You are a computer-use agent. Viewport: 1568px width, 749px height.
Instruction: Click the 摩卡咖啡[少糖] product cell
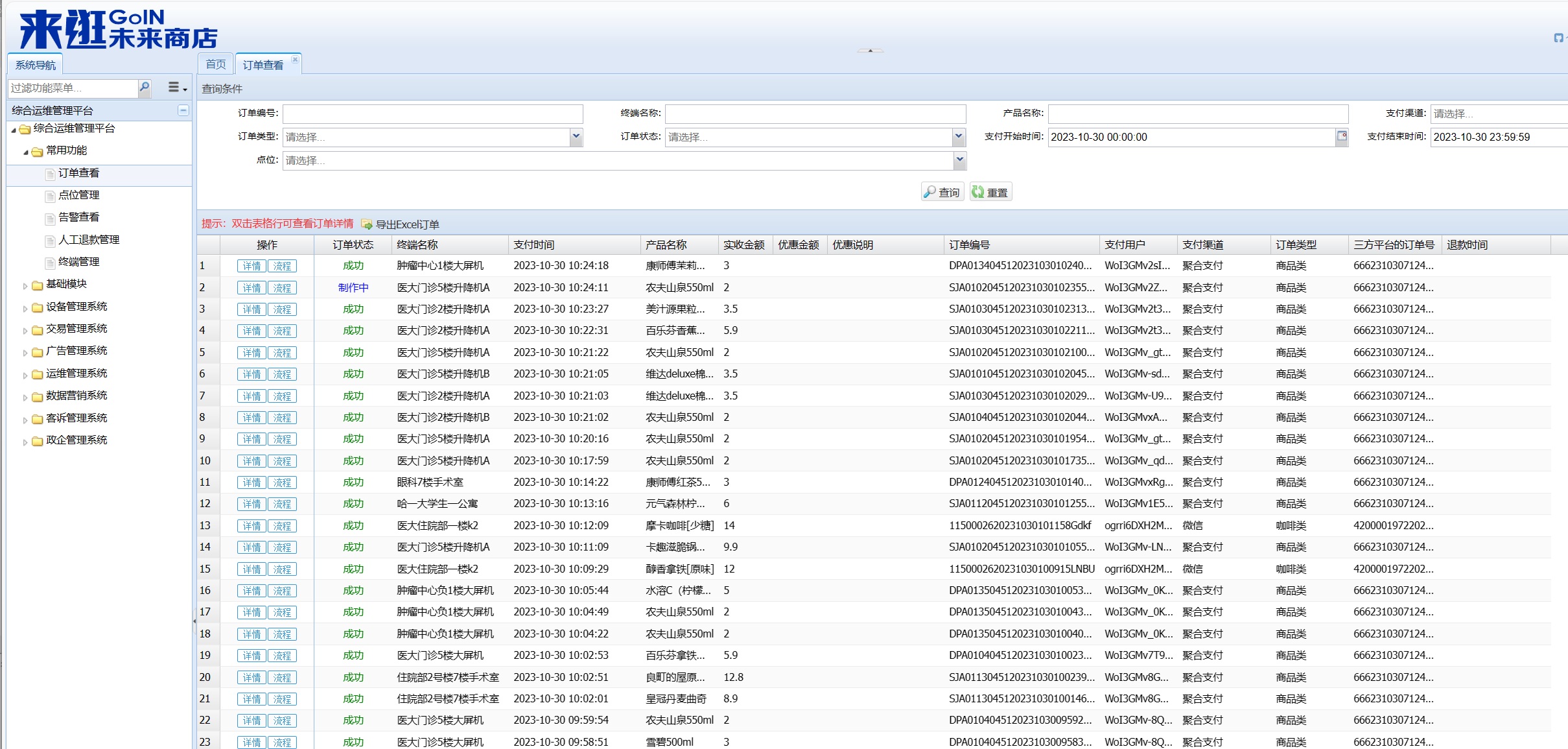coord(679,525)
